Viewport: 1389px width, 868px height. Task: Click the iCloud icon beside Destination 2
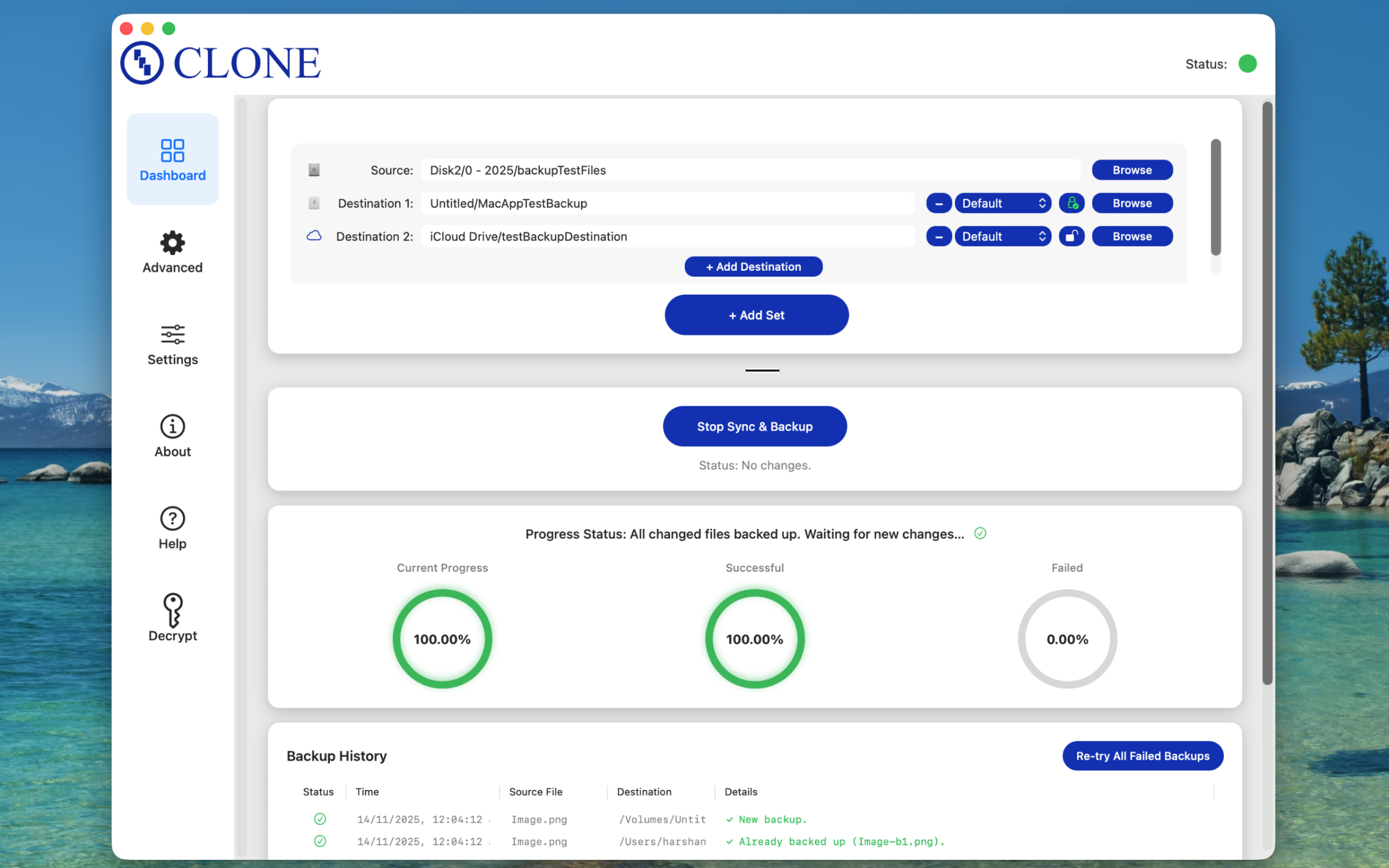[x=314, y=236]
